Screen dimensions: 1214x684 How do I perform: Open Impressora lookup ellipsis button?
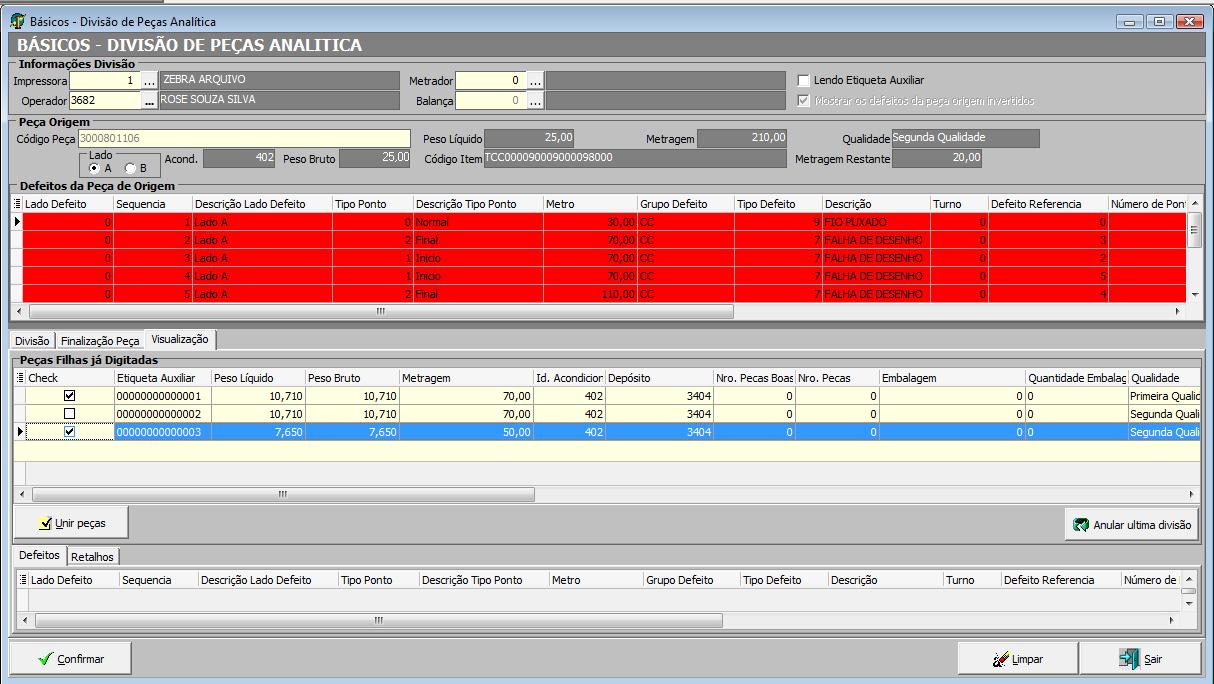click(150, 80)
